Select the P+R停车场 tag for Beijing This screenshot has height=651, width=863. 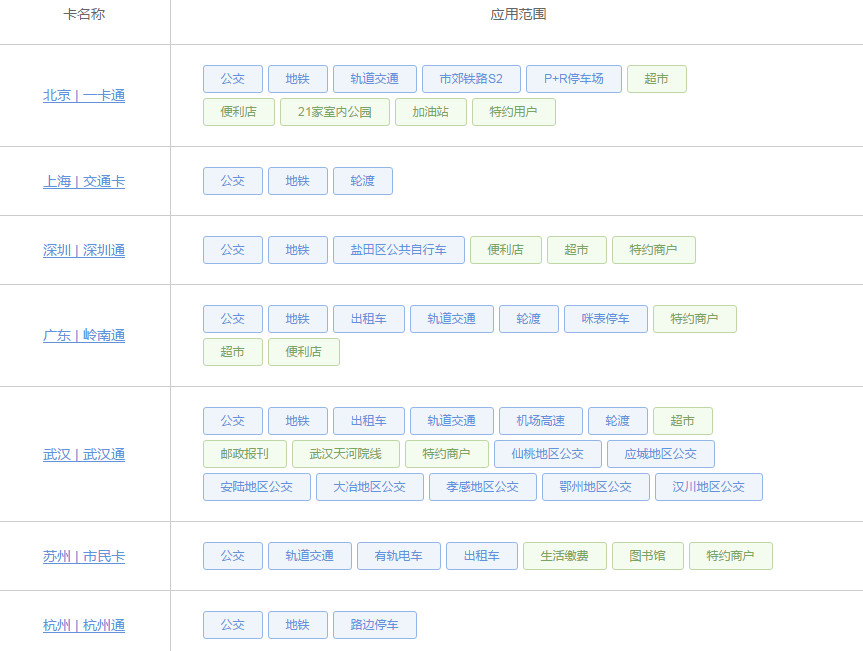[573, 79]
